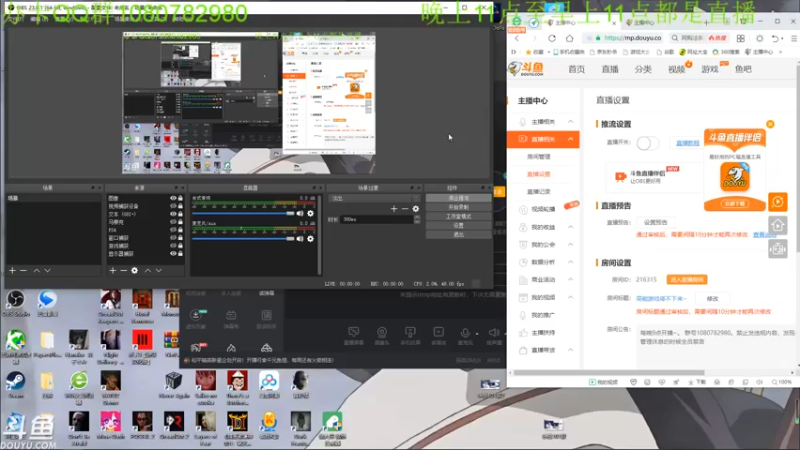Open 分类 in Douyu top navigation
Viewport: 800px width, 450px height.
[643, 69]
